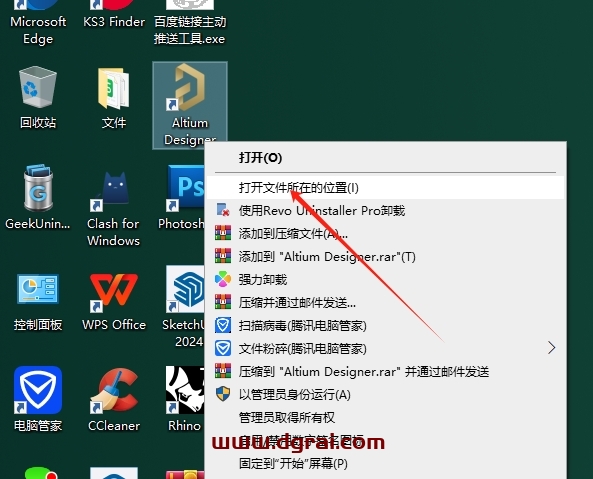This screenshot has height=479, width=593.
Task: Choose 固定到"开始"屏幕(P) entry
Action: coord(385,463)
